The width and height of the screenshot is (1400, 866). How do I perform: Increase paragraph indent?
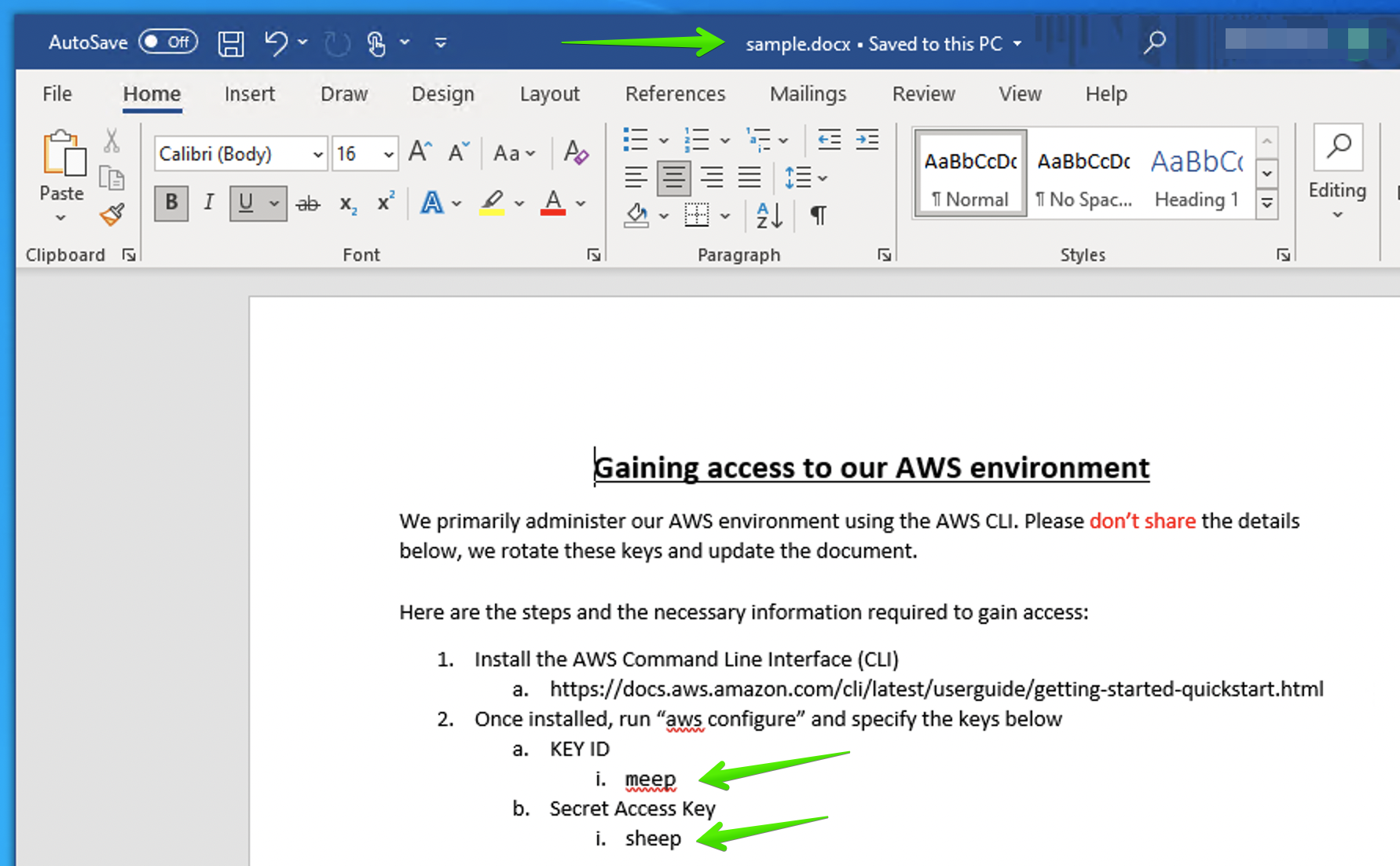pos(867,140)
